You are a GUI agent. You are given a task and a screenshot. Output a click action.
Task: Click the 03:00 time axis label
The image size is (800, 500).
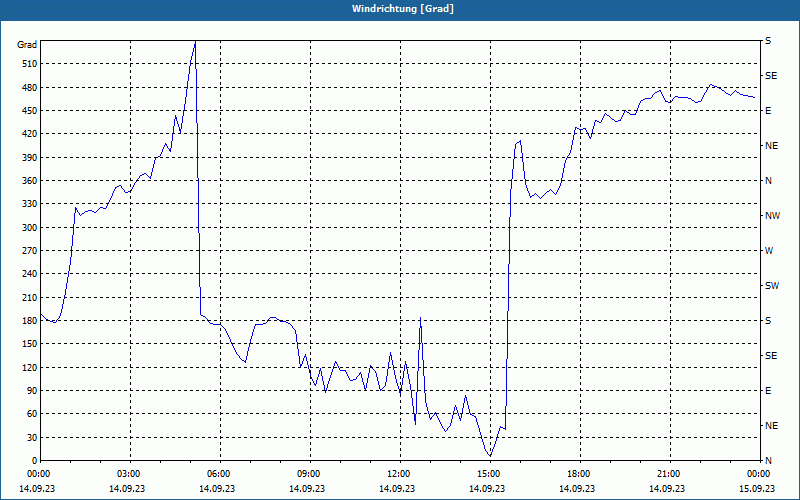pos(131,474)
